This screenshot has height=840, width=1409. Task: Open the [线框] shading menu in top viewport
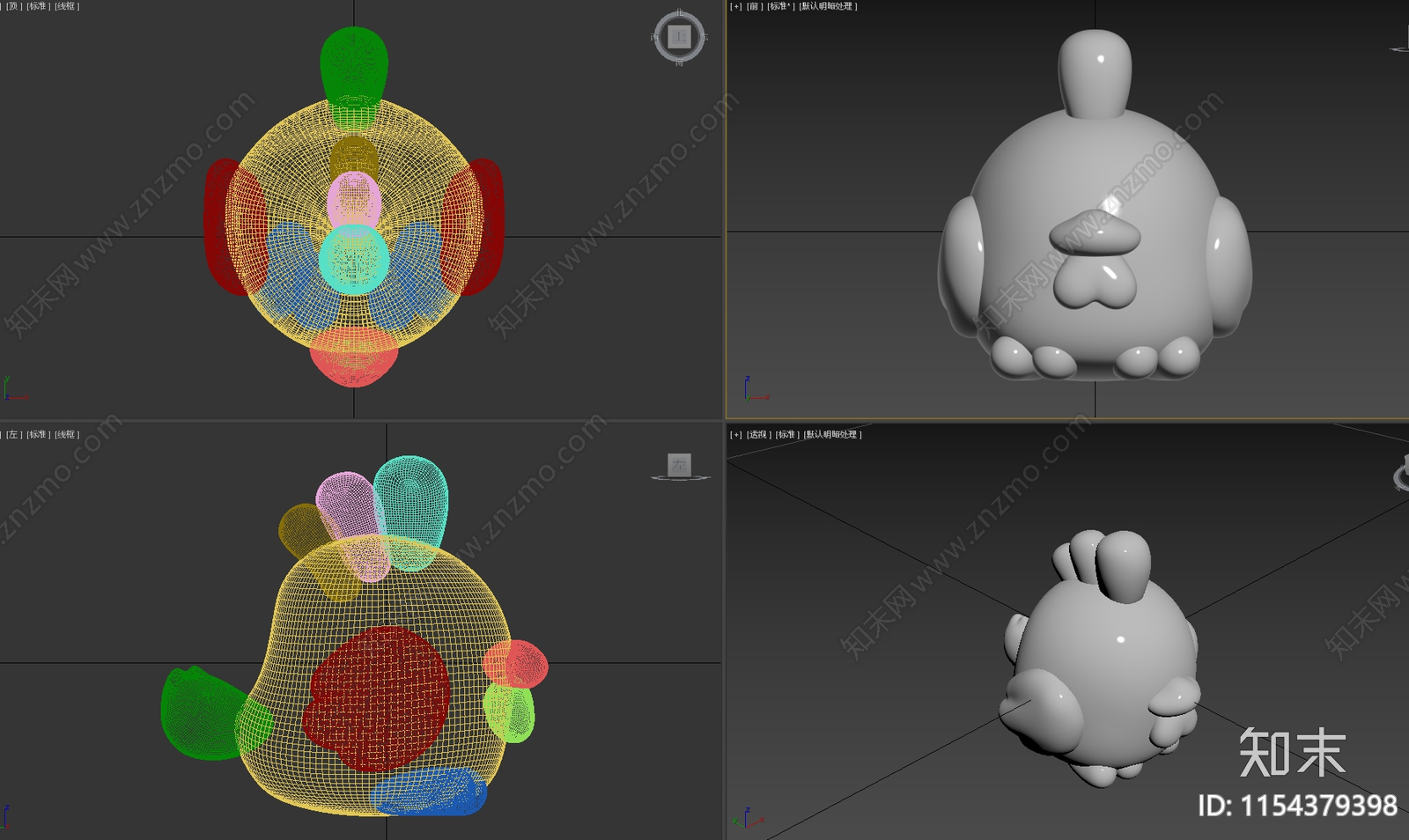pyautogui.click(x=67, y=6)
